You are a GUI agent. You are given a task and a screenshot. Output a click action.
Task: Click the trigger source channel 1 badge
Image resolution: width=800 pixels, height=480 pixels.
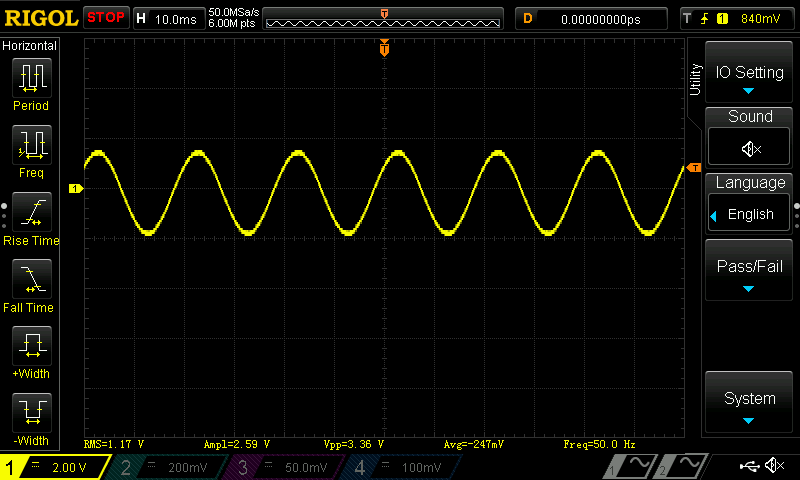722,19
